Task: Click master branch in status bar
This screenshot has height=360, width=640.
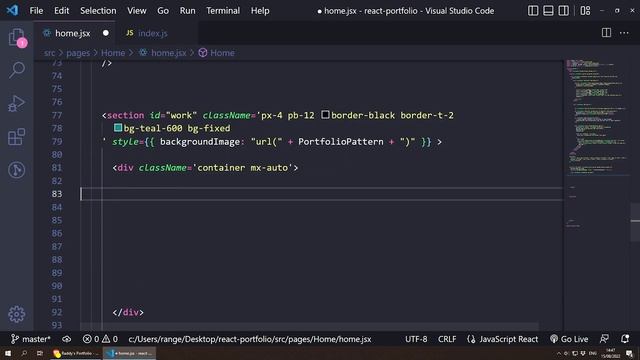Action: pos(31,339)
